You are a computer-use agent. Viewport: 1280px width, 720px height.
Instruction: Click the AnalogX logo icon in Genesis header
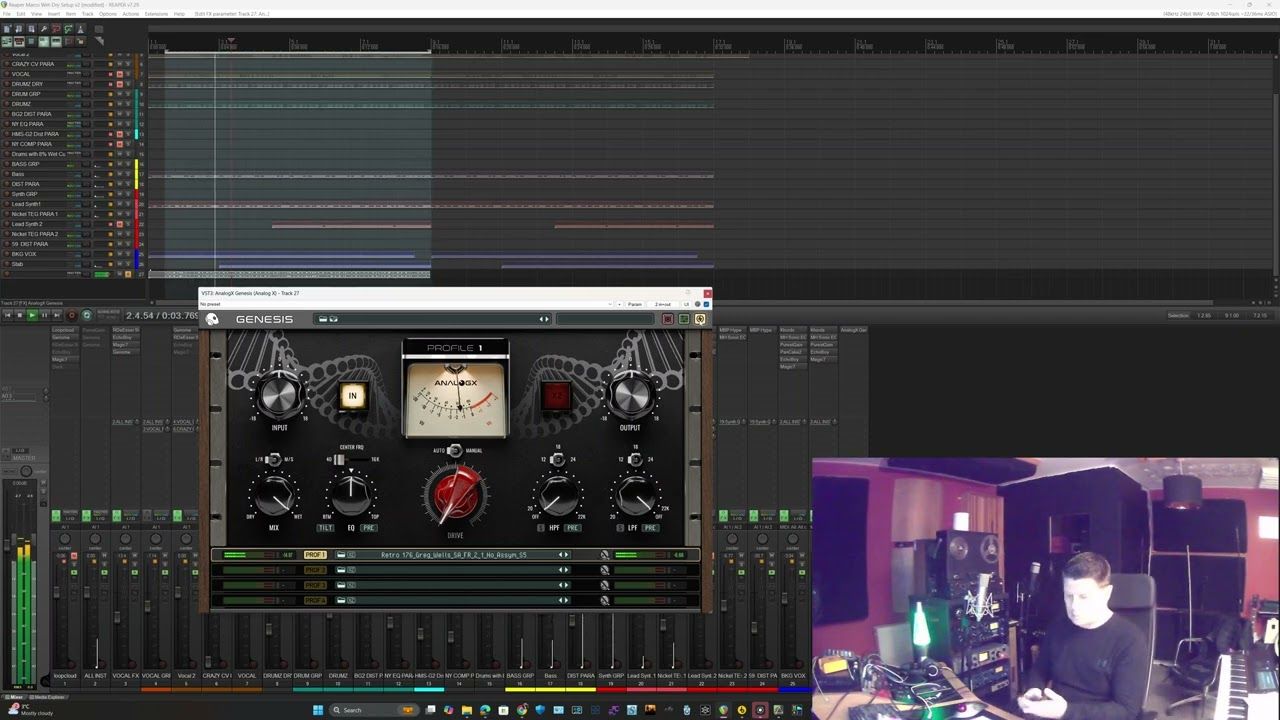(212, 319)
